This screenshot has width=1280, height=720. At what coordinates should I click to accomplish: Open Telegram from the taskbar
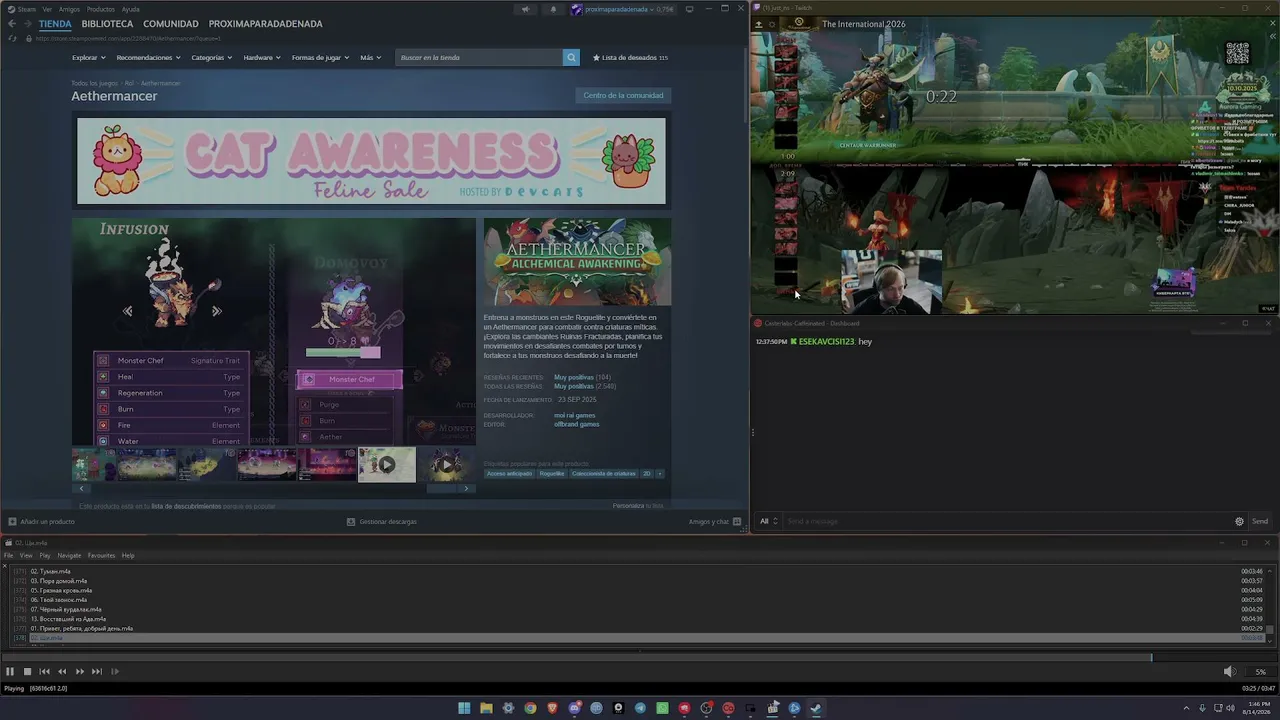[x=640, y=708]
